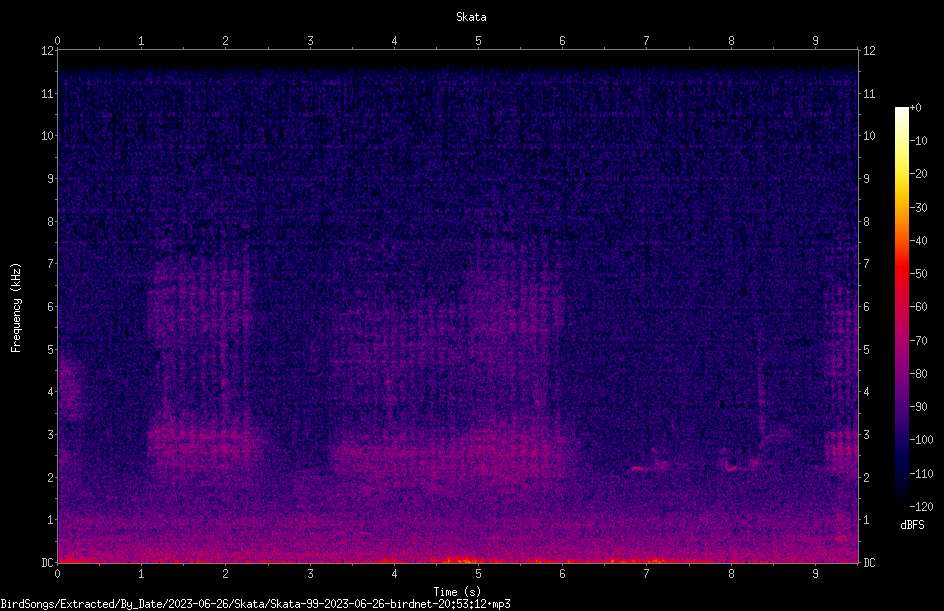944x611 pixels.
Task: Click the '5' tick label on the bottom time axis
Action: click(x=479, y=574)
